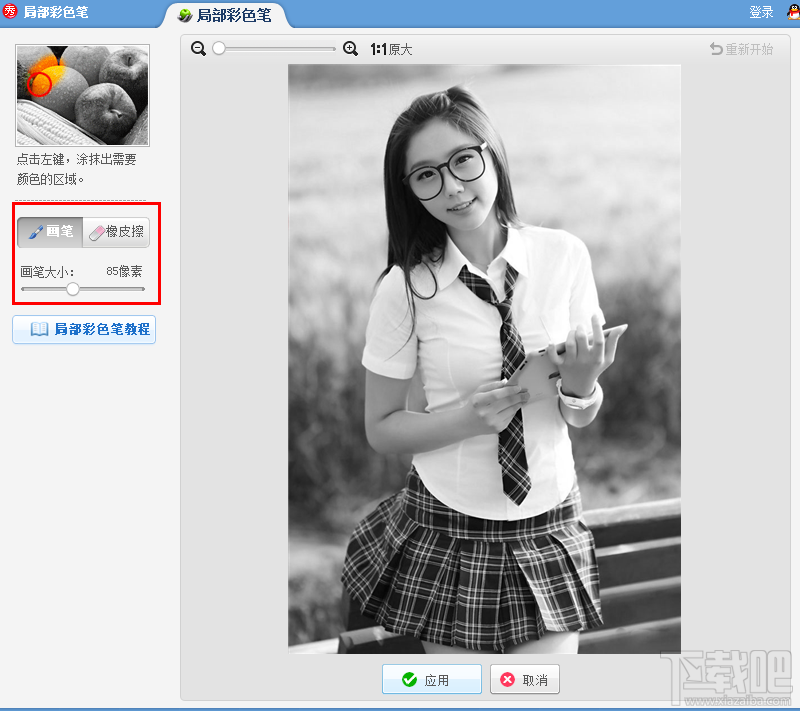800x711 pixels.
Task: Click the 画笔大小 brush size slider handle
Action: click(72, 289)
